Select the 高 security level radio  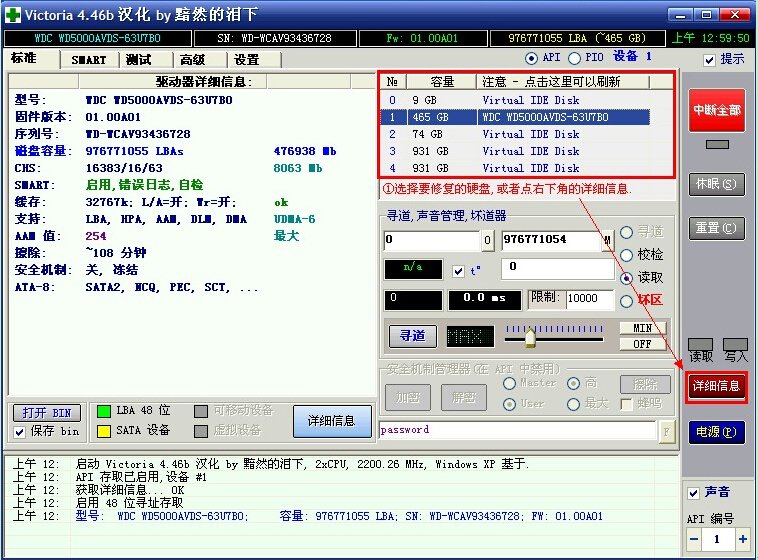point(573,383)
